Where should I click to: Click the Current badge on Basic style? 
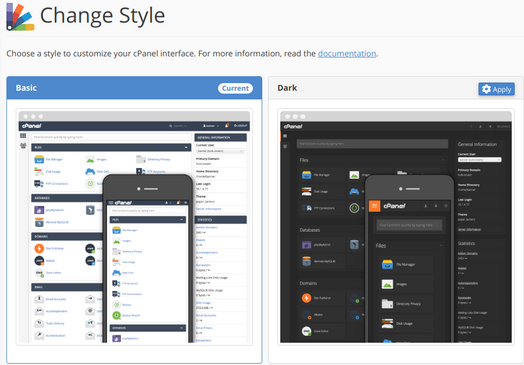tap(235, 88)
